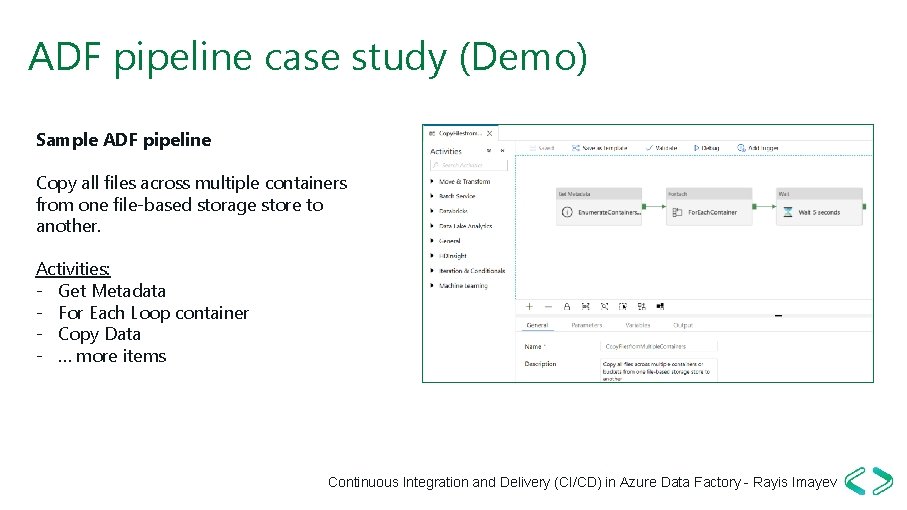
Task: Select the CopyFilesfrom... pipeline tab
Action: (x=461, y=133)
